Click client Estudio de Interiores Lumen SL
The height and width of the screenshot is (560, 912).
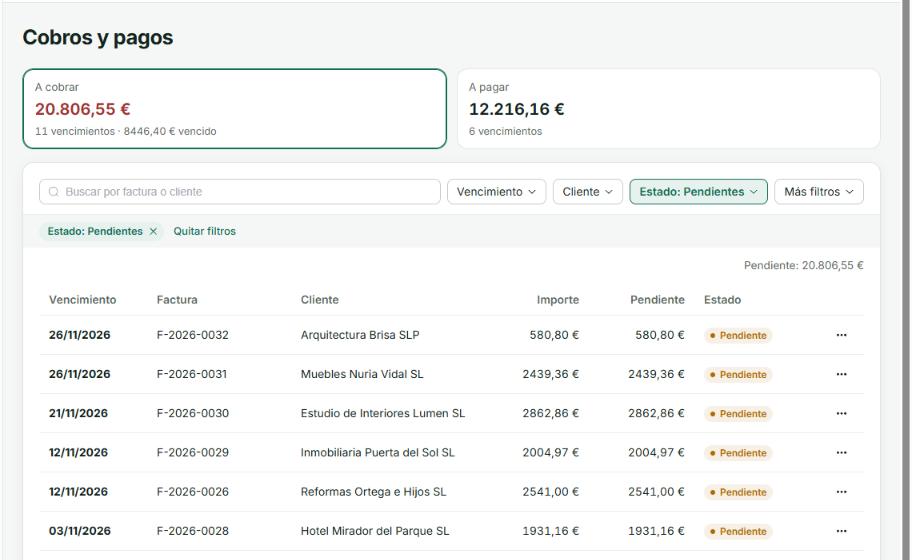[383, 413]
